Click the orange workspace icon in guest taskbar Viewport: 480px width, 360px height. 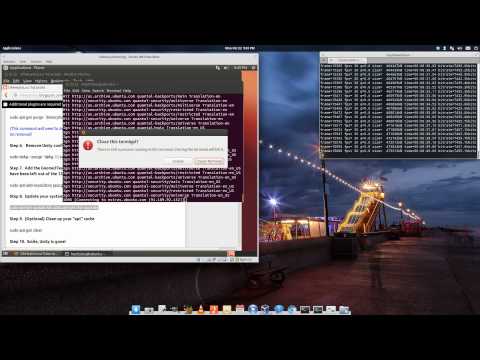[231, 254]
